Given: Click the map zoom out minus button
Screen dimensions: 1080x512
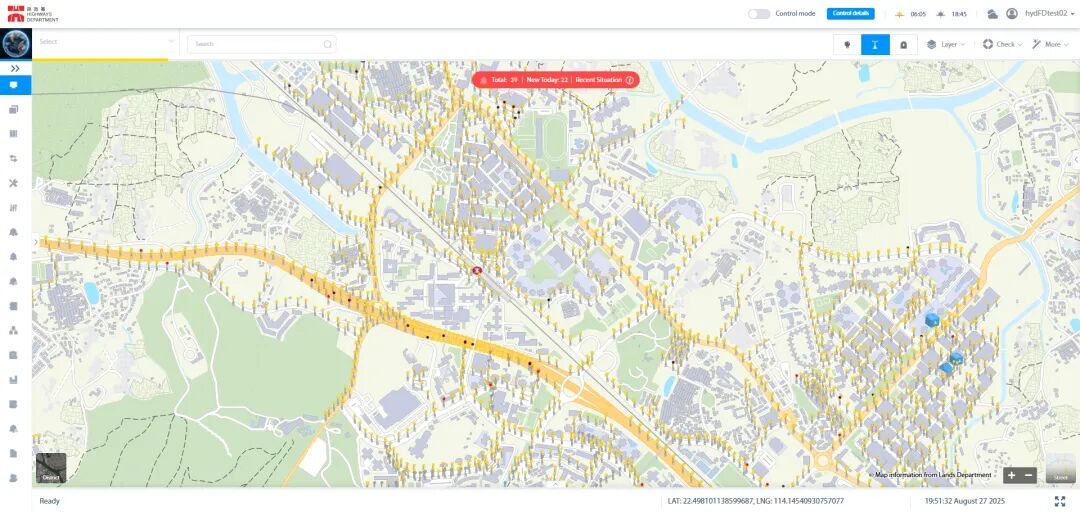Looking at the screenshot, I should [1028, 476].
